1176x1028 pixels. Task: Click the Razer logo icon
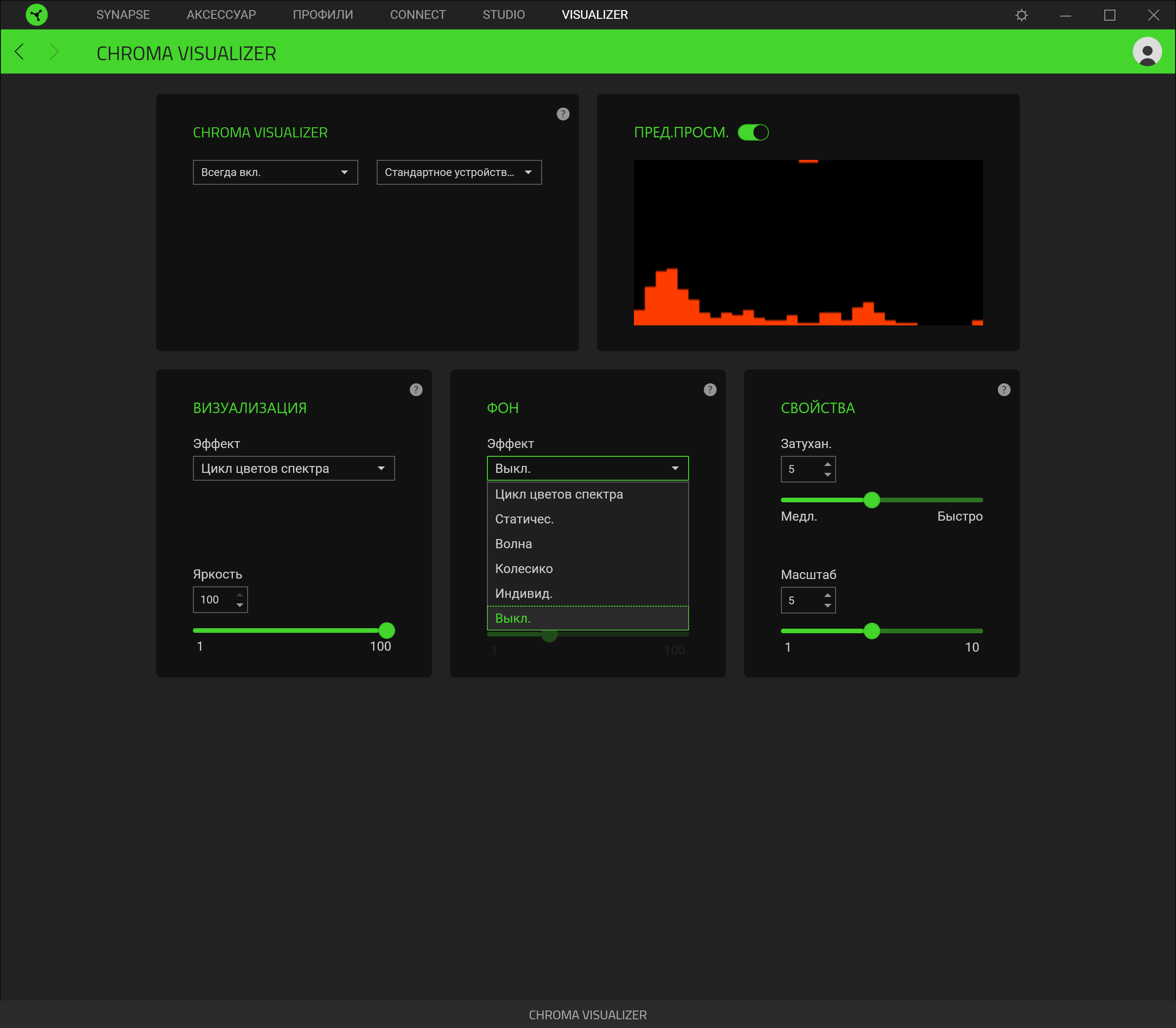pyautogui.click(x=37, y=15)
